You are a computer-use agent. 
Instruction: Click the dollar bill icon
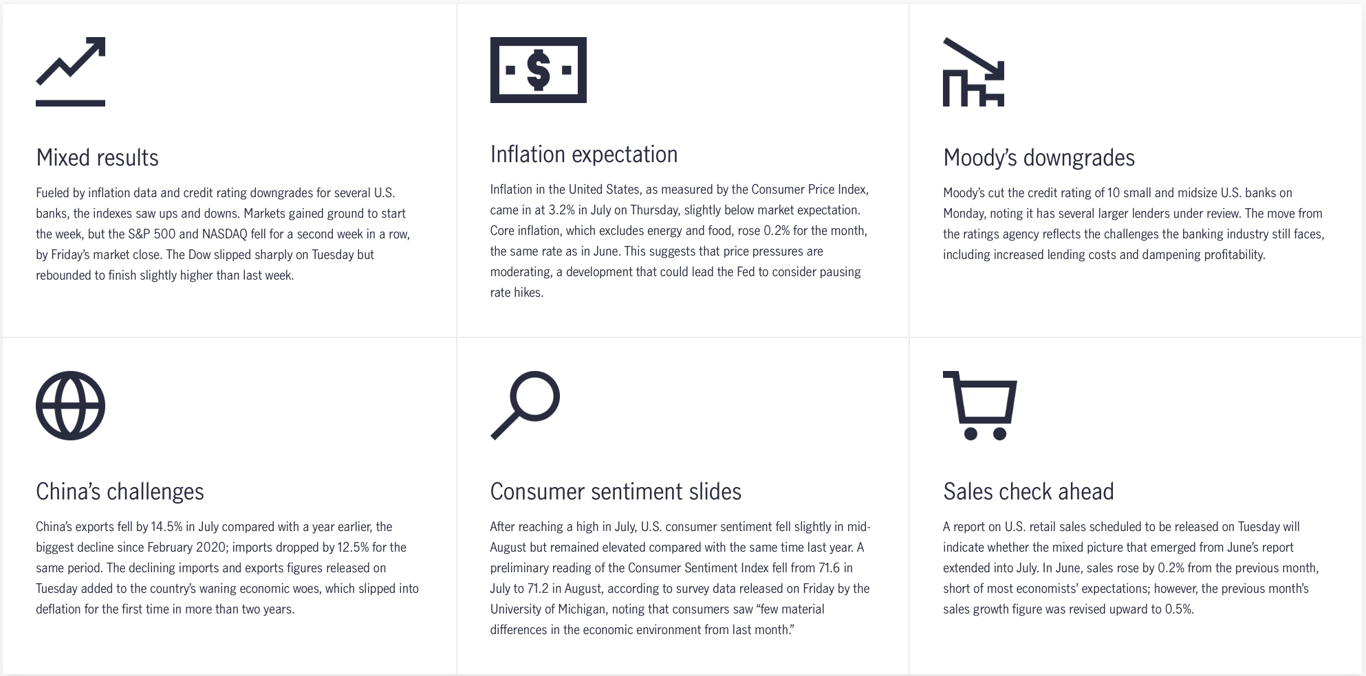(x=538, y=70)
